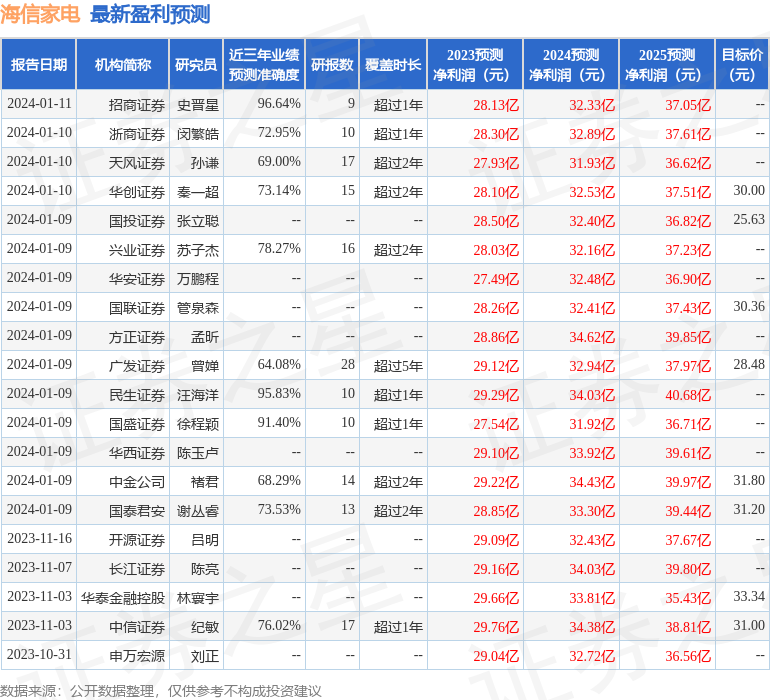Click researcher name 秦一超
Screen dimensions: 770x700
coord(197,192)
